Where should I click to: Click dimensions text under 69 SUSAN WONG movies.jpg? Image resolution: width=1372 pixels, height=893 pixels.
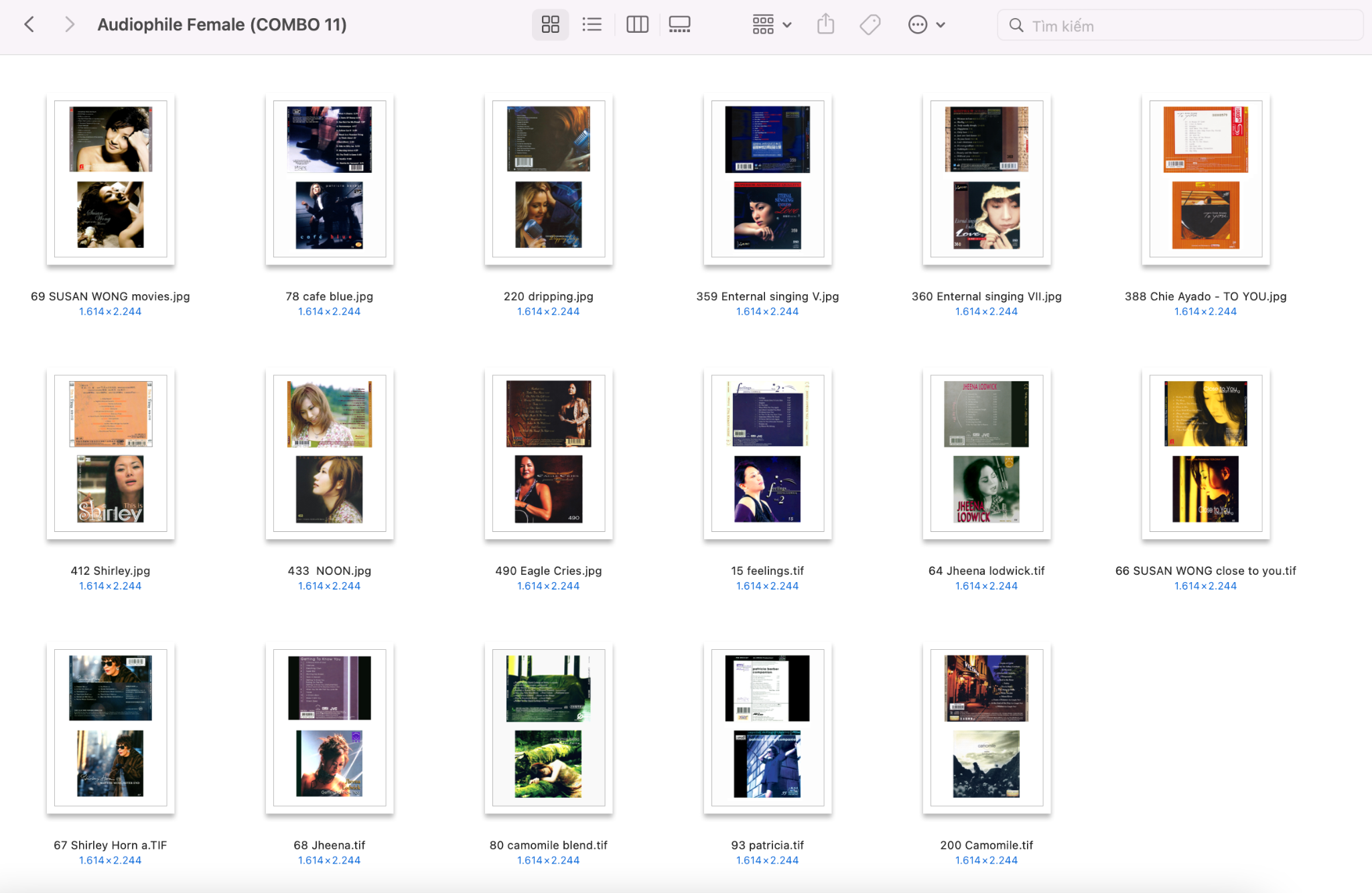[111, 312]
